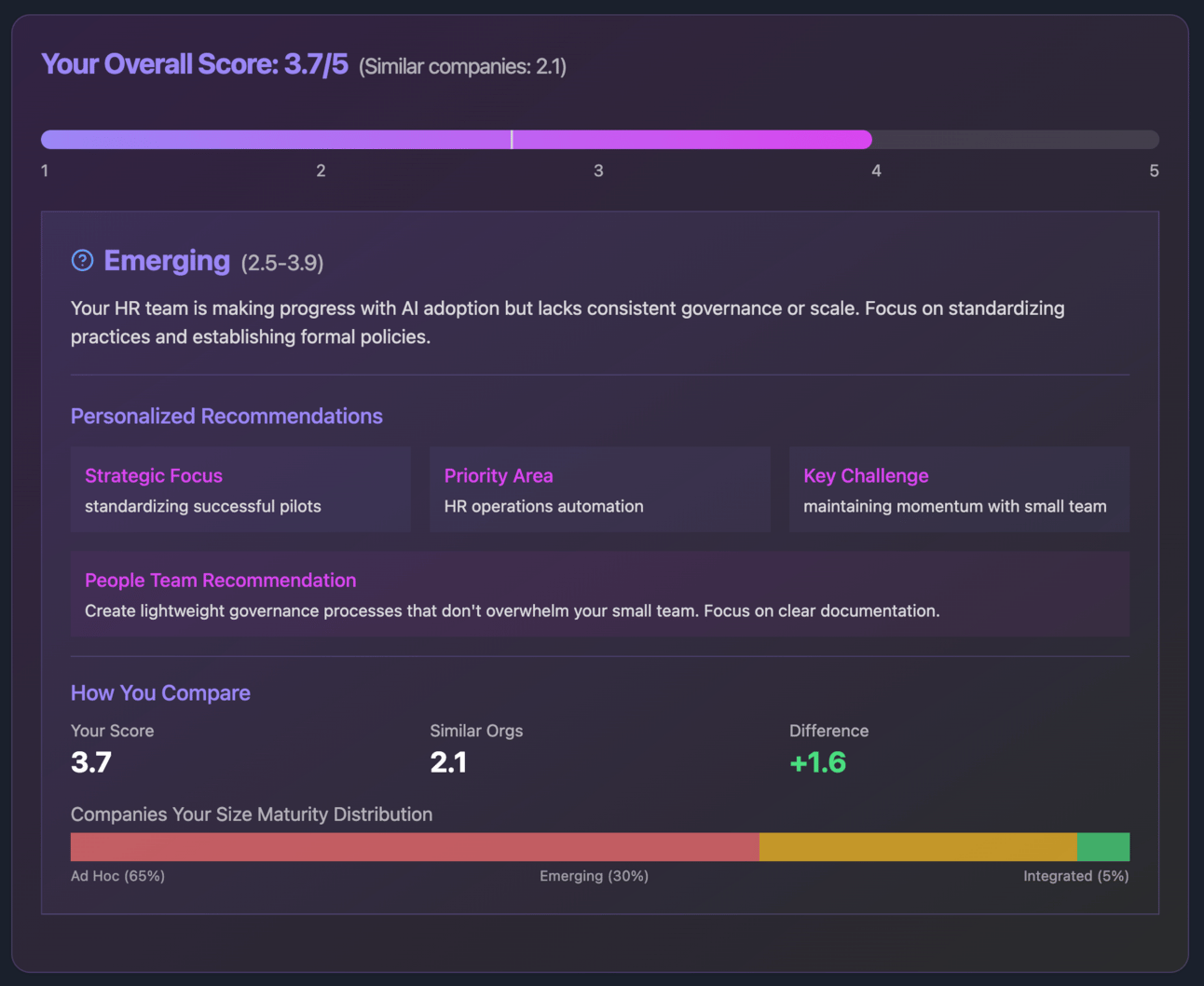This screenshot has height=986, width=1204.
Task: Click the "2" label on the score scale
Action: click(321, 171)
